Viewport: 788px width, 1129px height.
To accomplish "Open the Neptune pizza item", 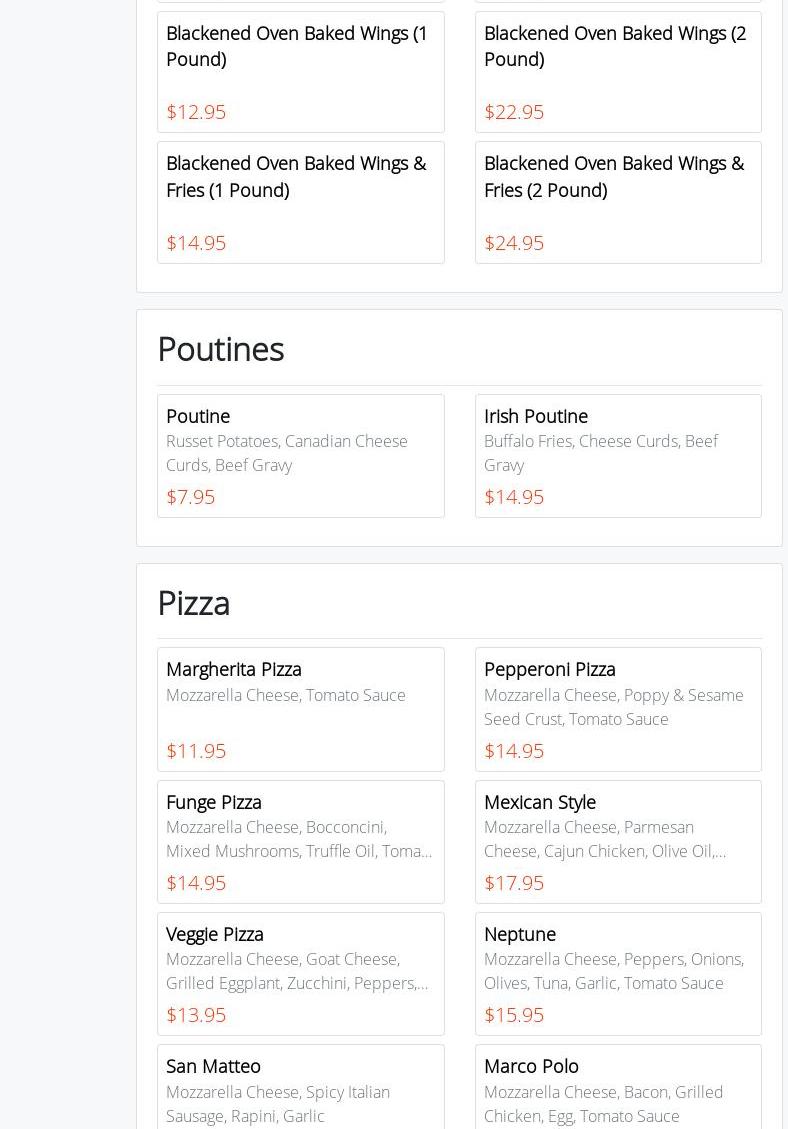I will point(618,973).
